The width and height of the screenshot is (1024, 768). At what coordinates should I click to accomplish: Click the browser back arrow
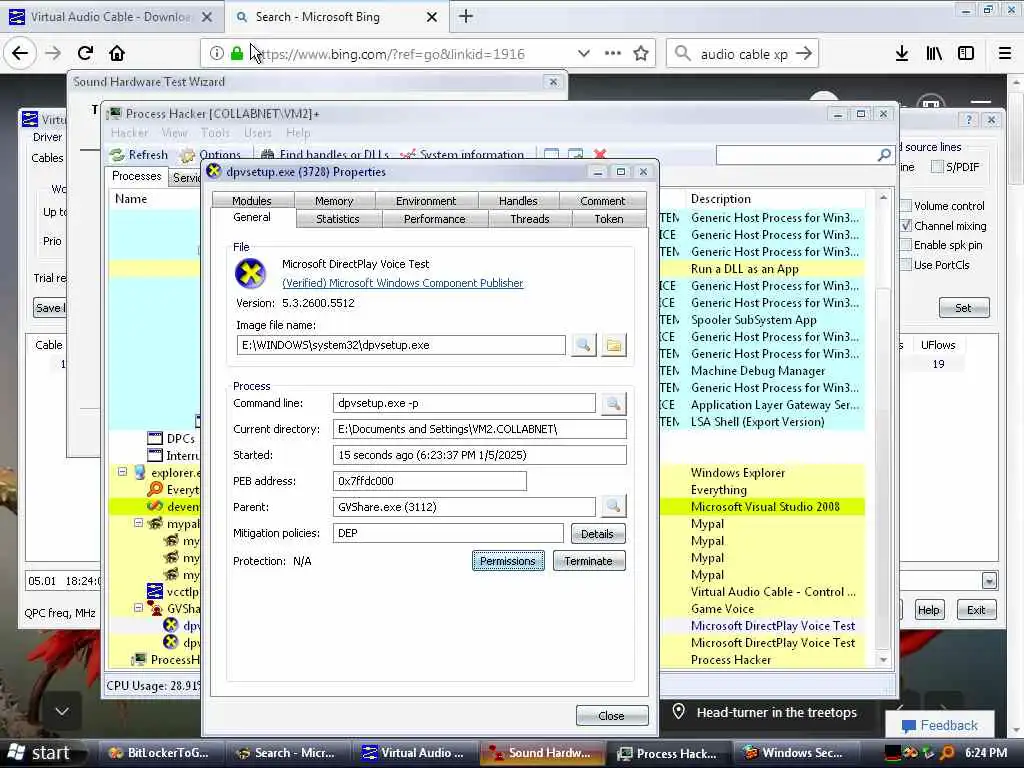(x=20, y=54)
